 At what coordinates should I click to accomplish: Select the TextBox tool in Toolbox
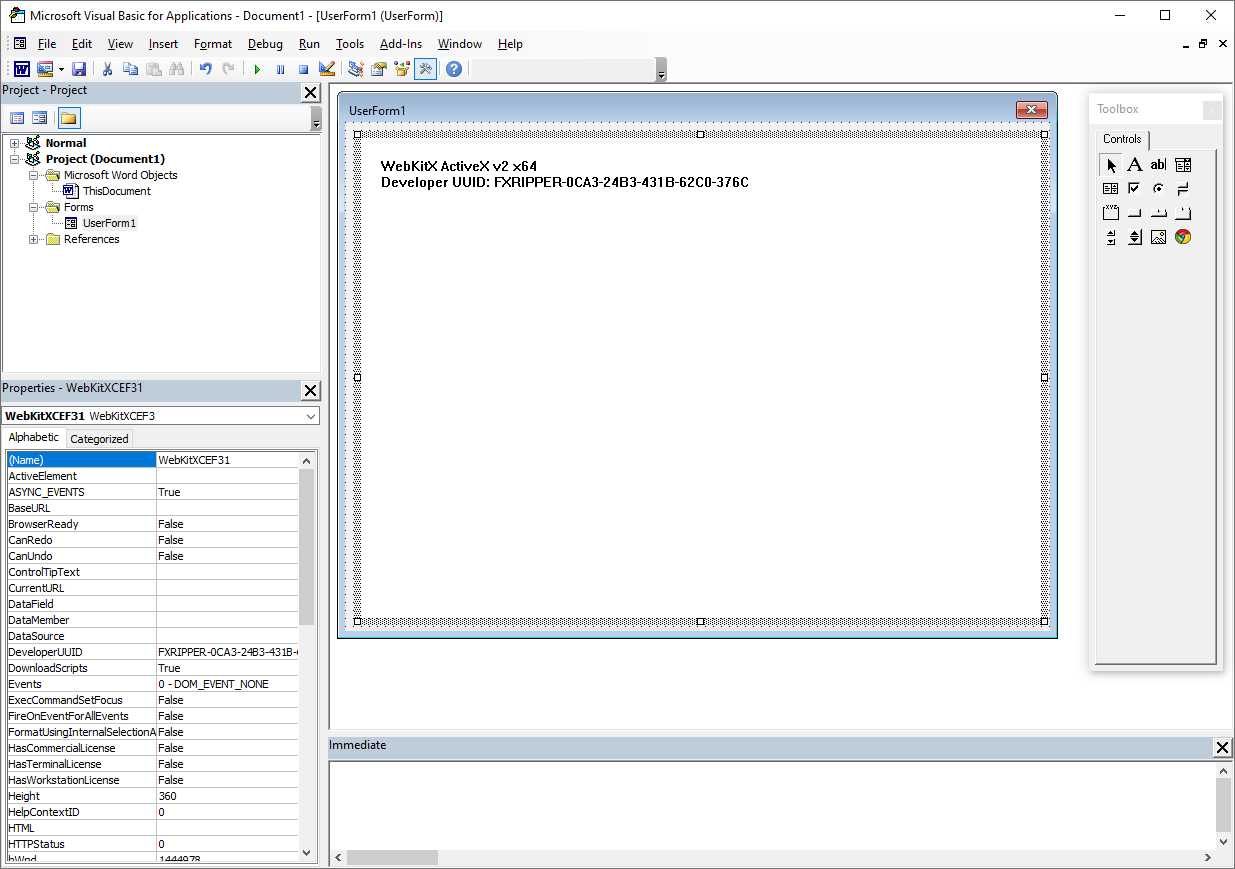pyautogui.click(x=1158, y=165)
